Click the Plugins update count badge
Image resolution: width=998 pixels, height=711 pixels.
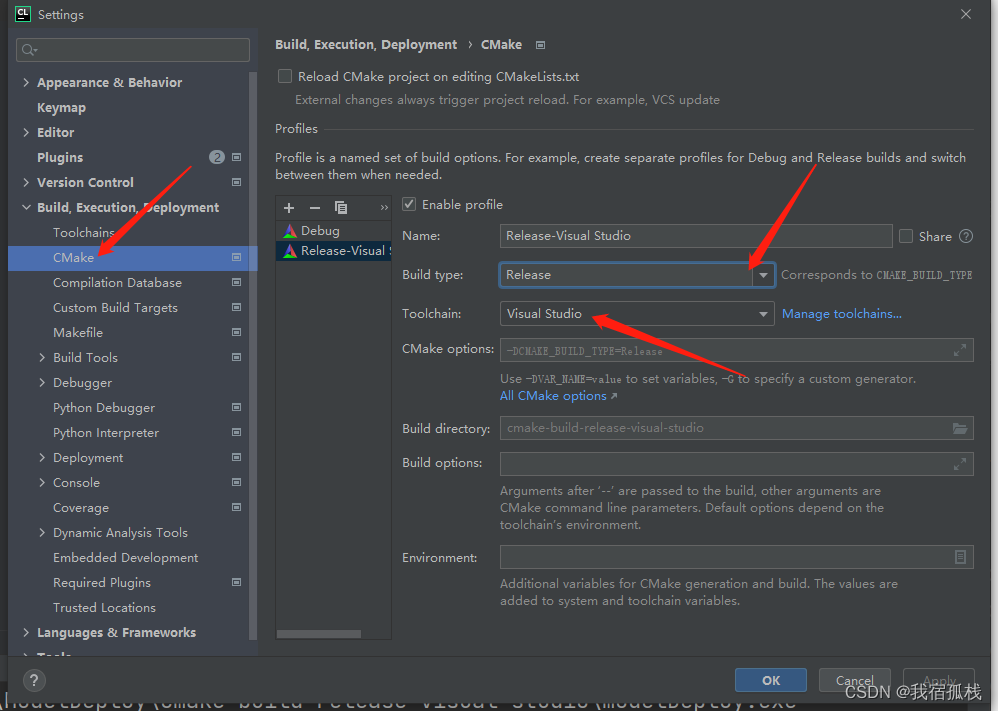coord(216,157)
